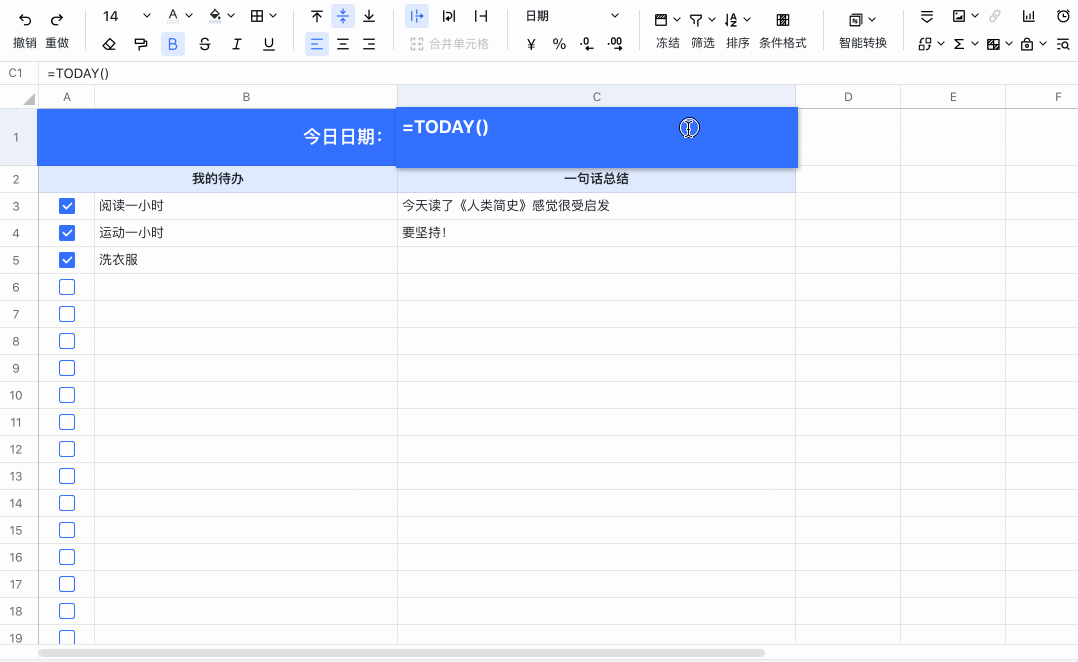
Task: Select the eraser clear-format tool
Action: click(109, 44)
